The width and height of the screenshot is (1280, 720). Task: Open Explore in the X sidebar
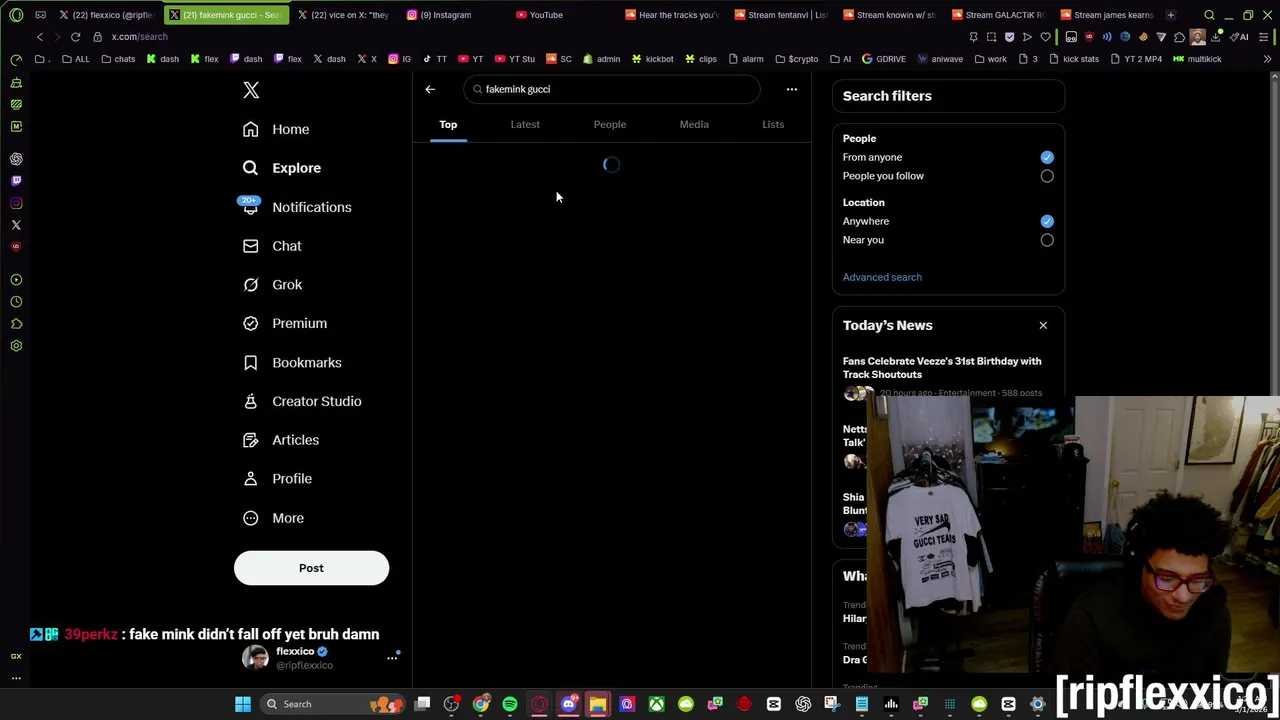282,168
